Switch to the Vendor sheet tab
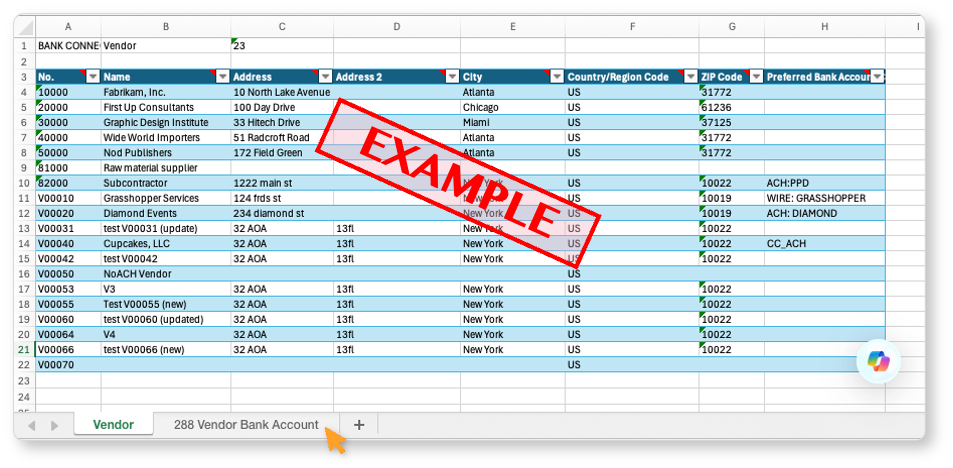Viewport: 953px width, 468px height. [114, 425]
